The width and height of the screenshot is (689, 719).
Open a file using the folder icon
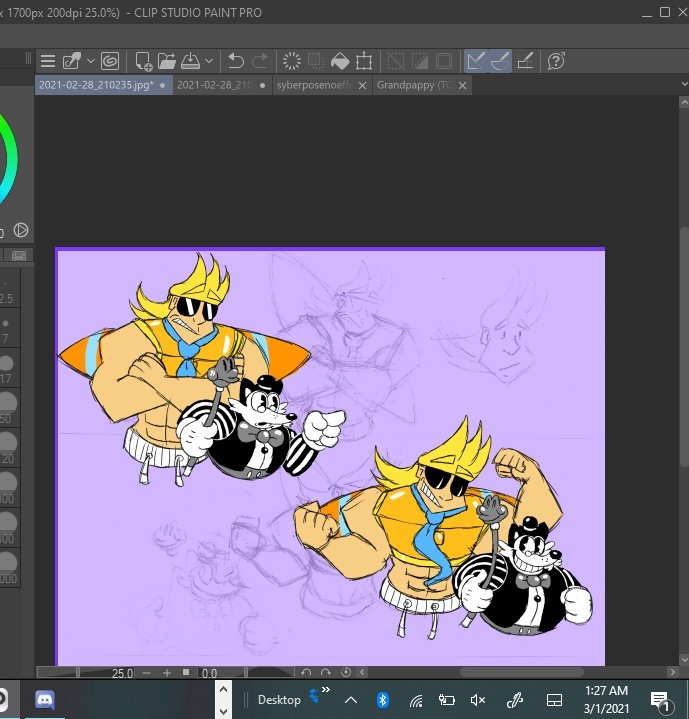(x=167, y=61)
